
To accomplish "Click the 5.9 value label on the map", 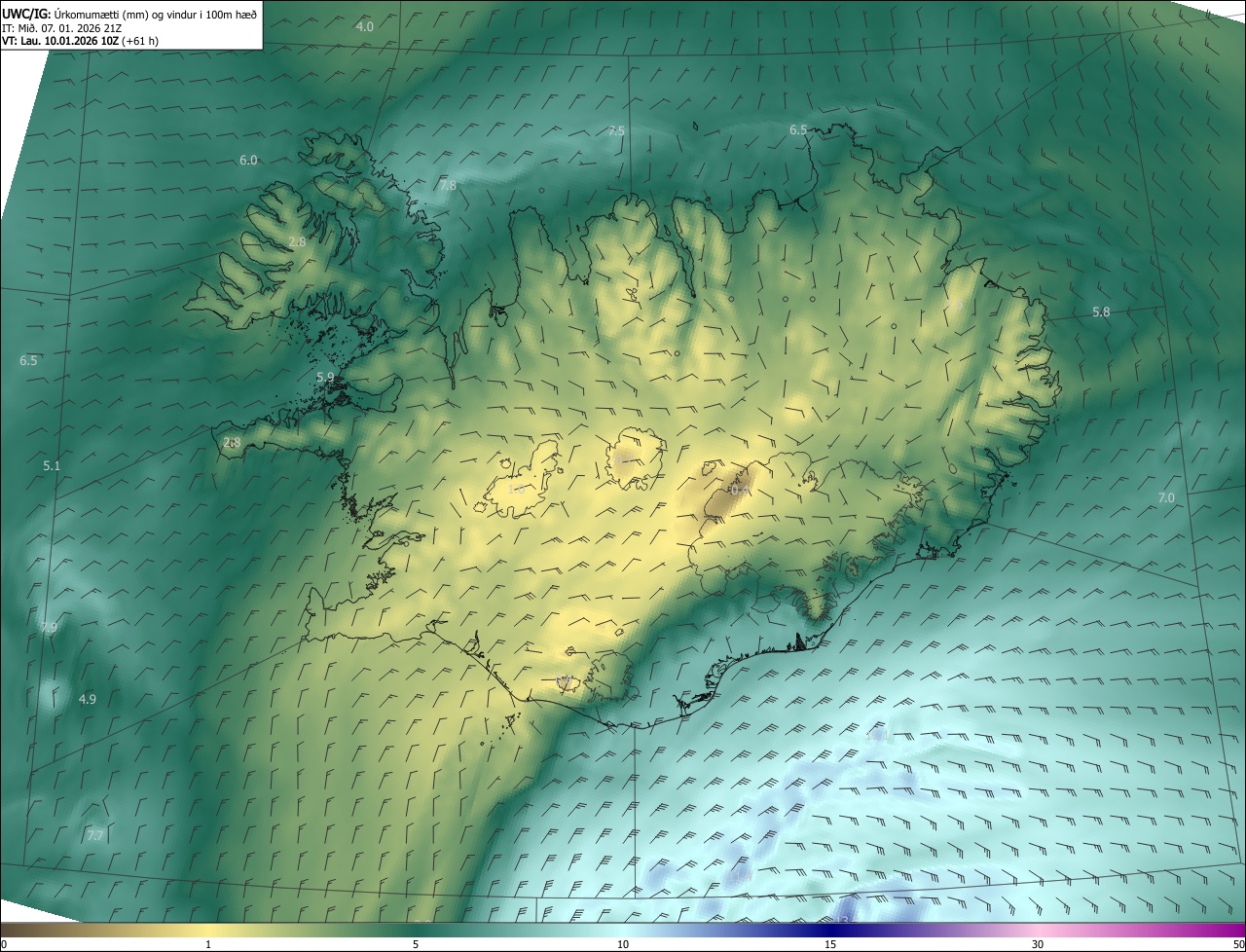I will 325,377.
